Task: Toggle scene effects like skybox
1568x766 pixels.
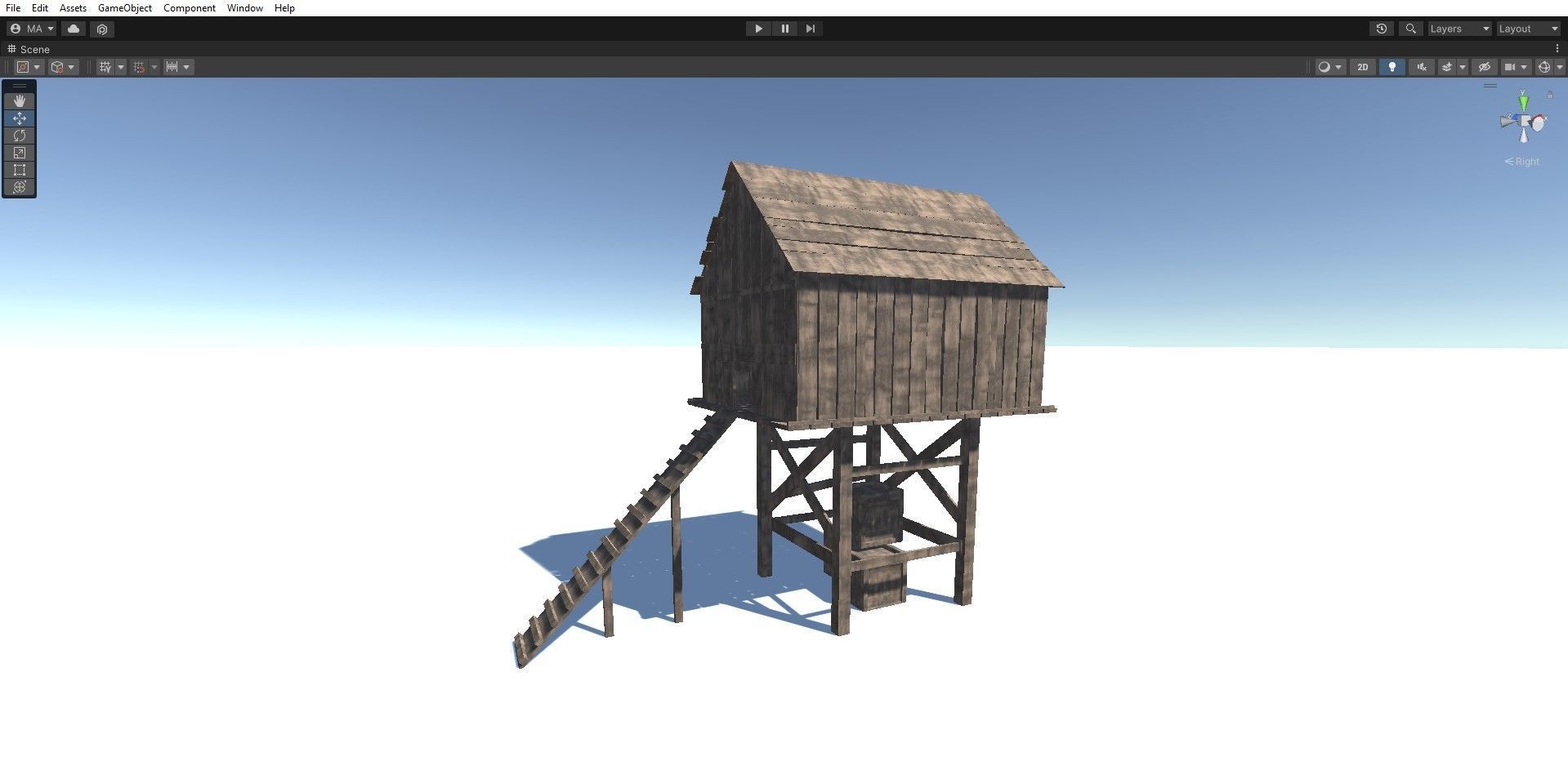Action: (x=1446, y=67)
